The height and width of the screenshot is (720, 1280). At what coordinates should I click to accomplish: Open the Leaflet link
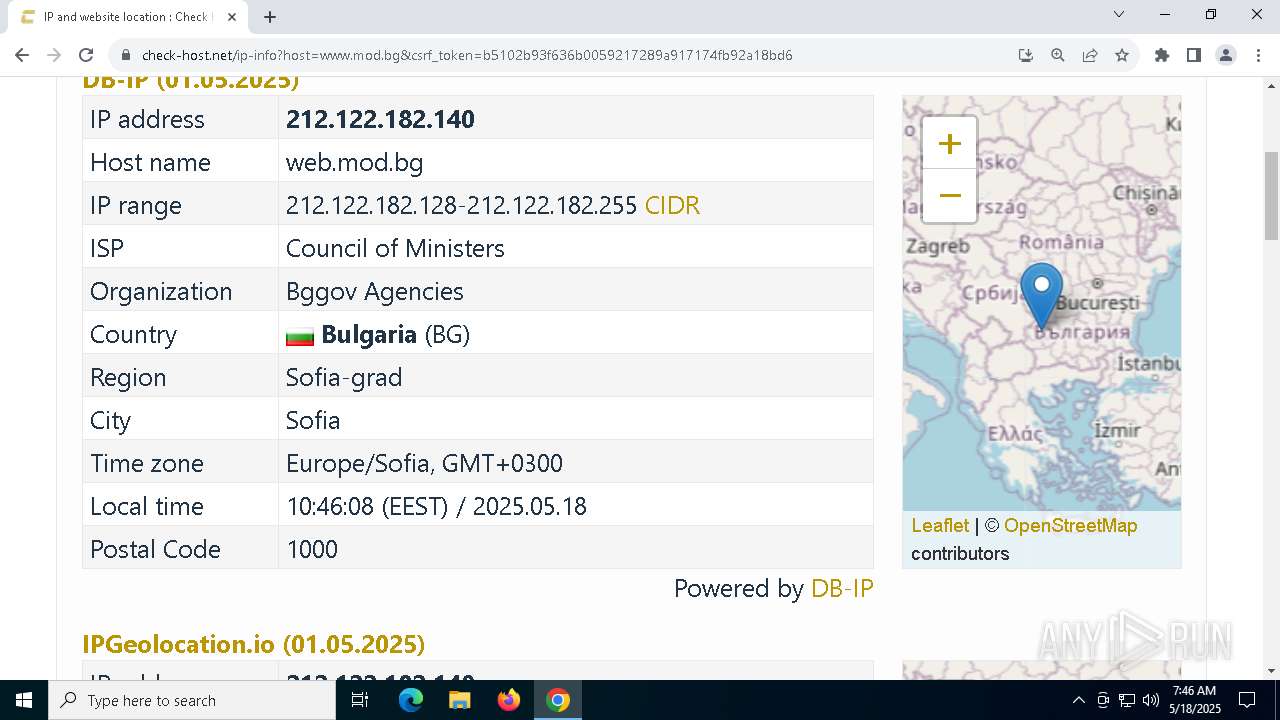tap(940, 525)
